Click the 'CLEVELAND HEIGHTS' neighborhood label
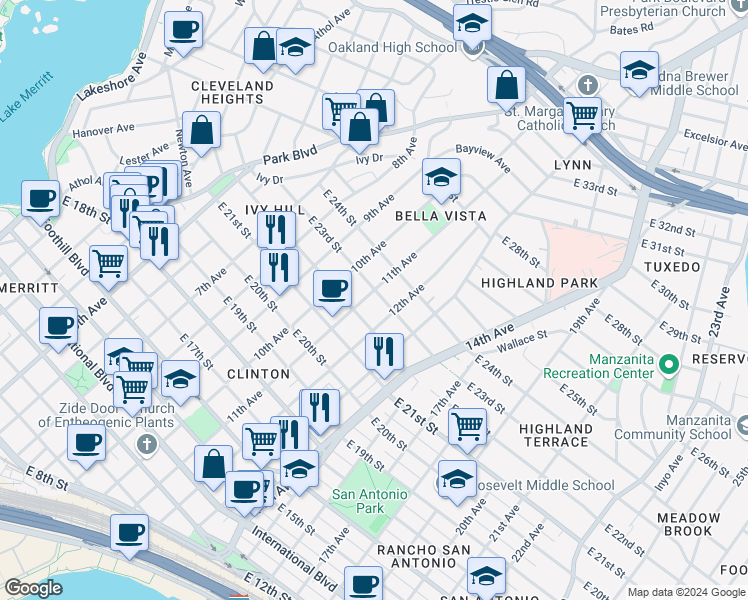Viewport: 748px width, 600px height. [232, 93]
